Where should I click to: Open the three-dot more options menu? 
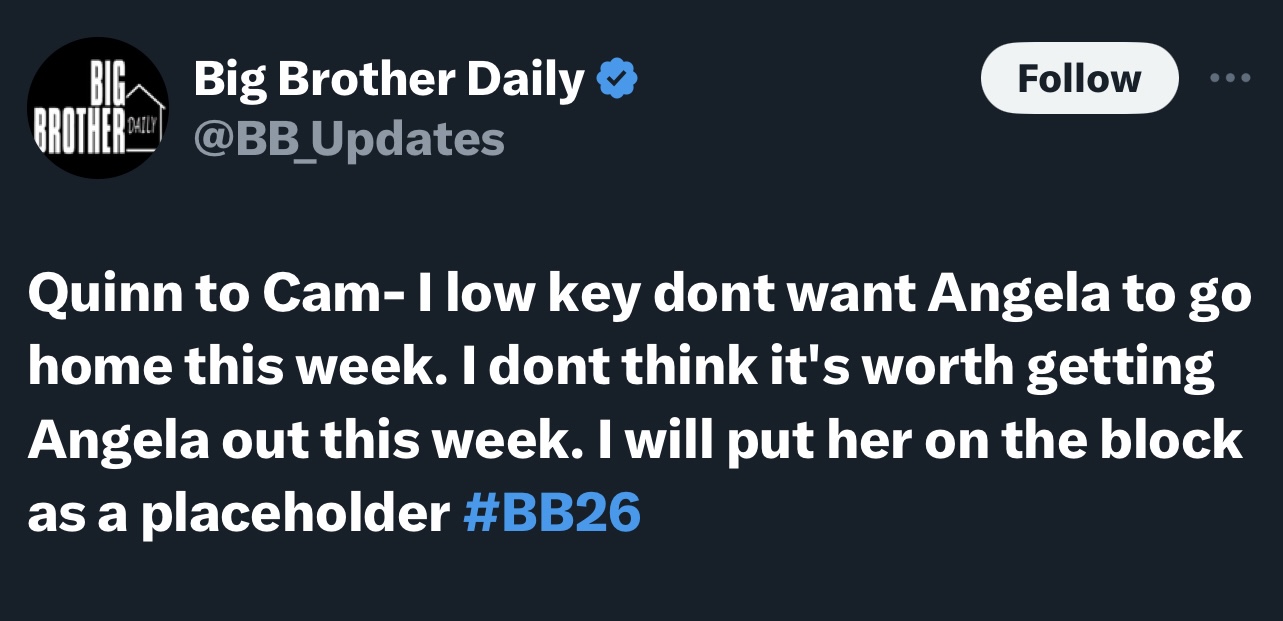click(x=1229, y=78)
